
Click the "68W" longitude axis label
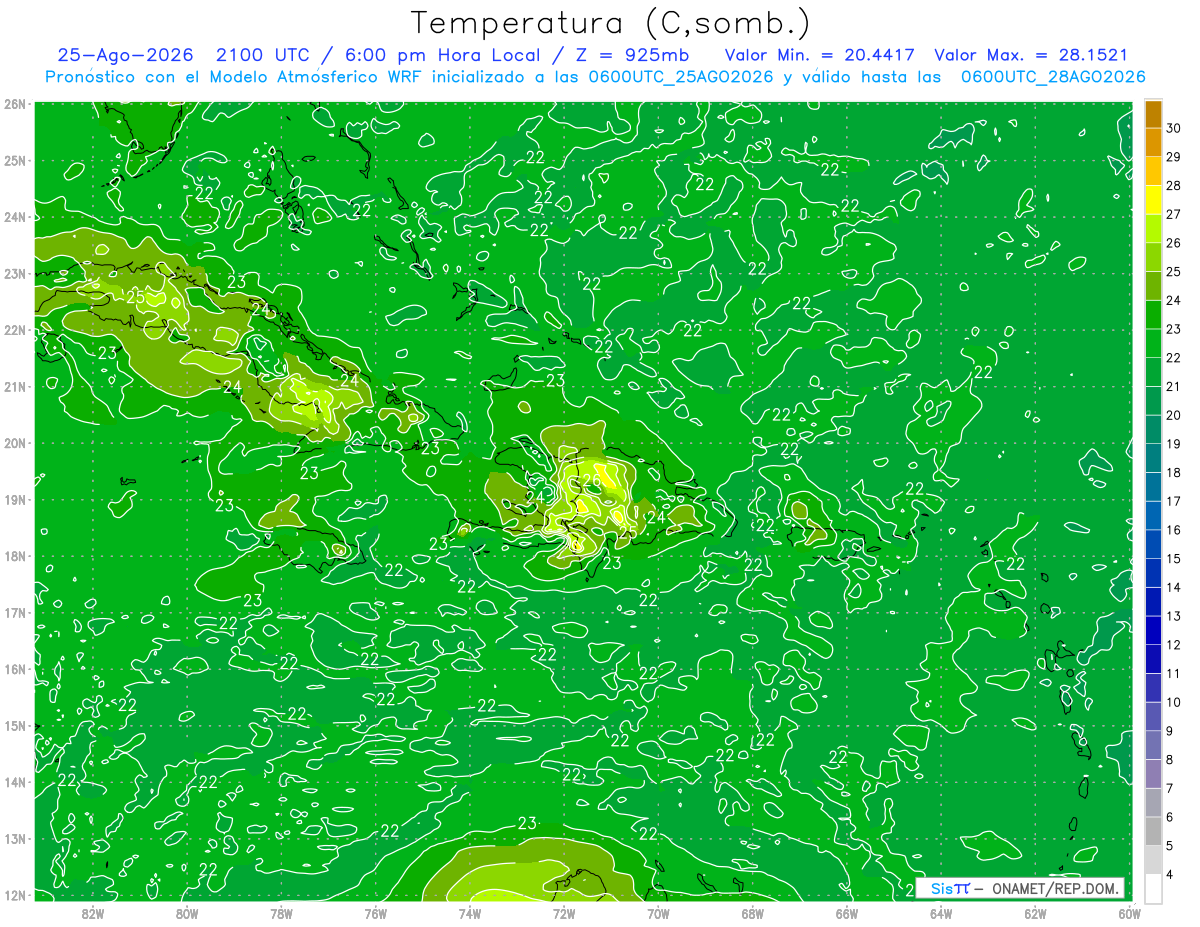(x=752, y=913)
